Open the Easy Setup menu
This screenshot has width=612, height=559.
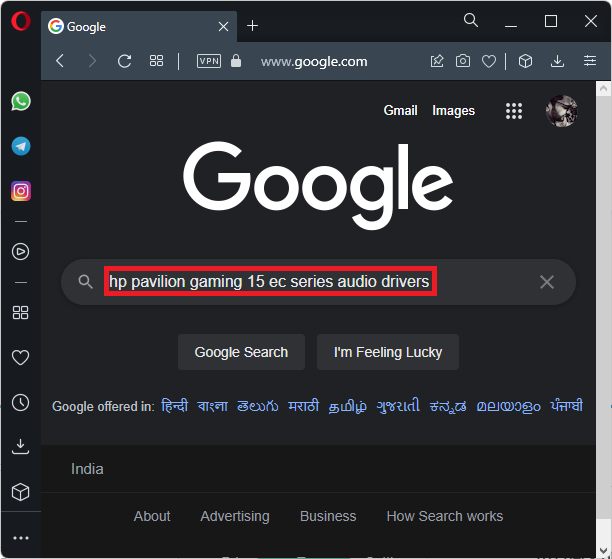coord(590,61)
